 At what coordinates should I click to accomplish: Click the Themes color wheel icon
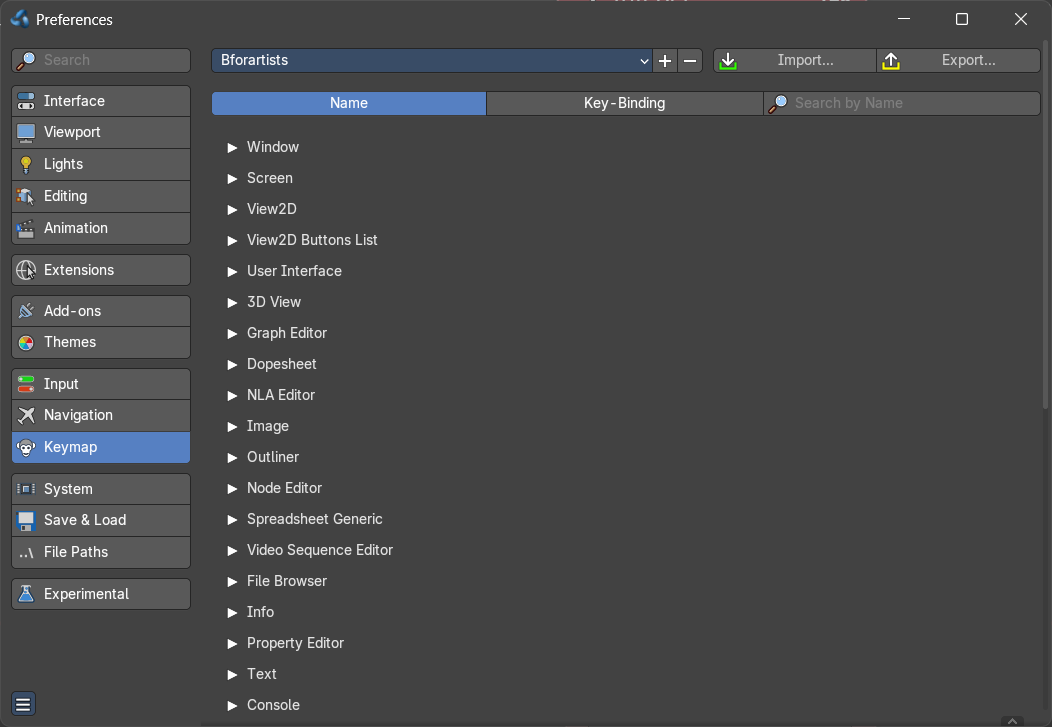pyautogui.click(x=26, y=343)
